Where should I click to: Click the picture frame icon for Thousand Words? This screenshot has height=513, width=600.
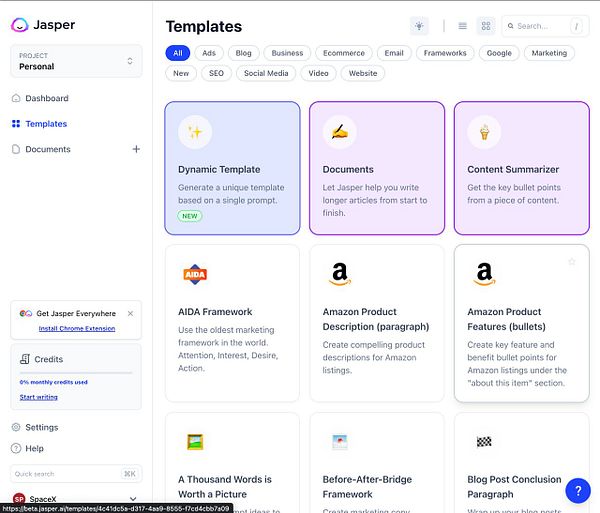coord(195,442)
